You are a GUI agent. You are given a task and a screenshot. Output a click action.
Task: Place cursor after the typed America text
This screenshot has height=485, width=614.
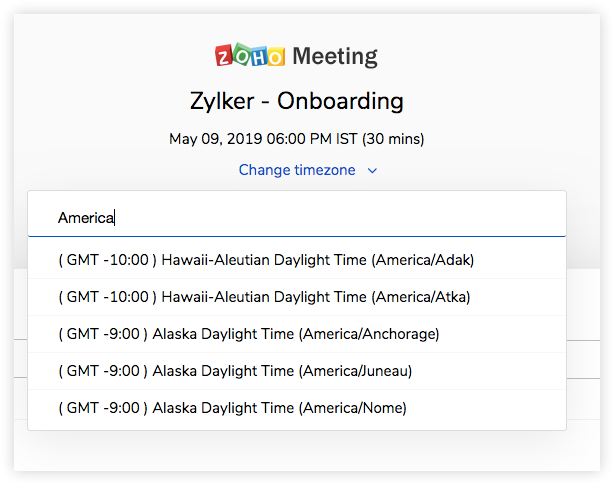pos(116,217)
